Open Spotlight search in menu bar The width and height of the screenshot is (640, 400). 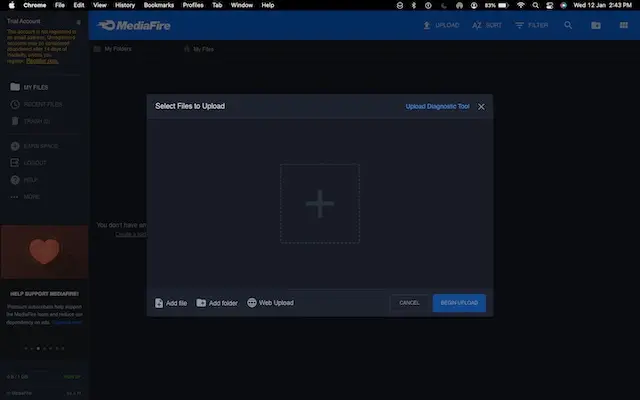(x=536, y=5)
